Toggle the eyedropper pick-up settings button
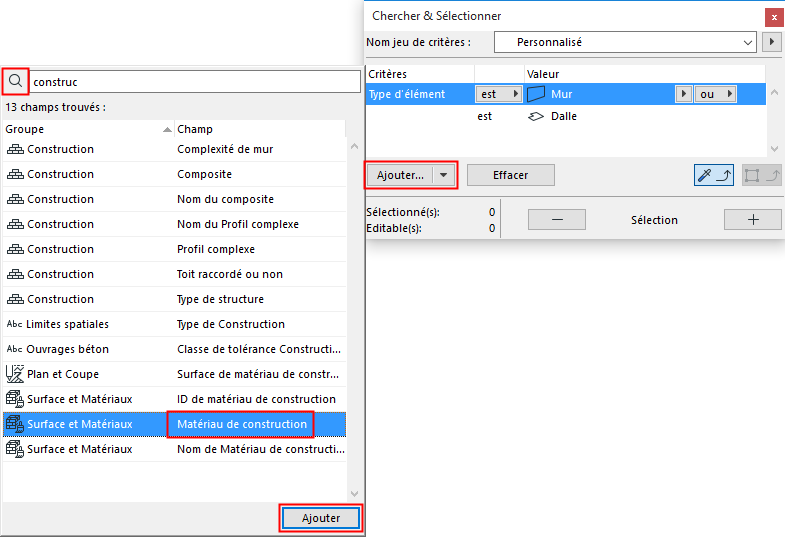Image resolution: width=785 pixels, height=537 pixels. 714,175
